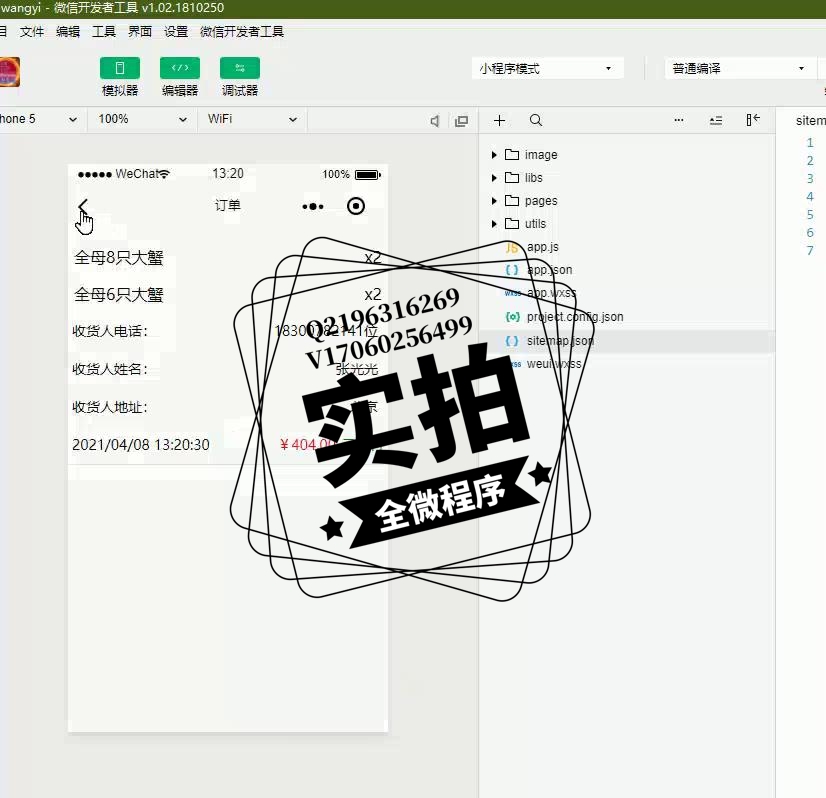Expand the libs folder
Viewport: 826px width, 798px height.
click(494, 178)
